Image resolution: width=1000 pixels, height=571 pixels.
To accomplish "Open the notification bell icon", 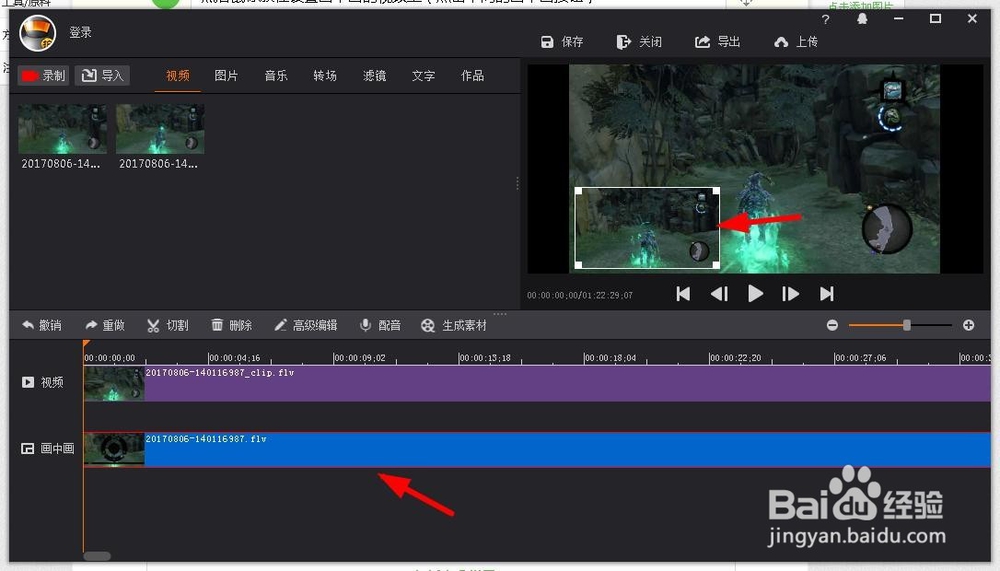I will point(862,19).
